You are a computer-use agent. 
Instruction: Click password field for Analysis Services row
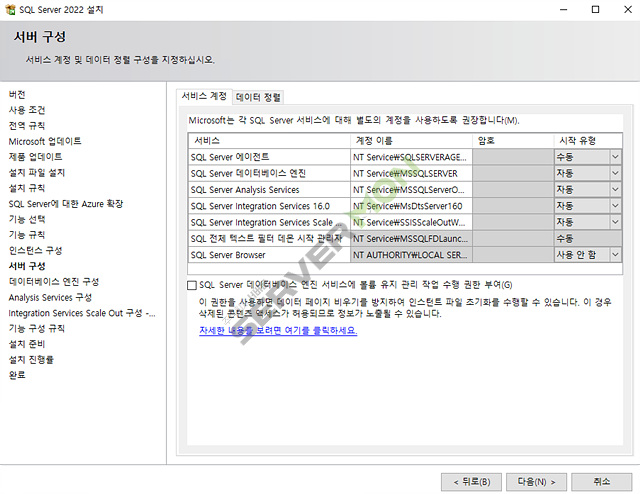click(x=513, y=190)
